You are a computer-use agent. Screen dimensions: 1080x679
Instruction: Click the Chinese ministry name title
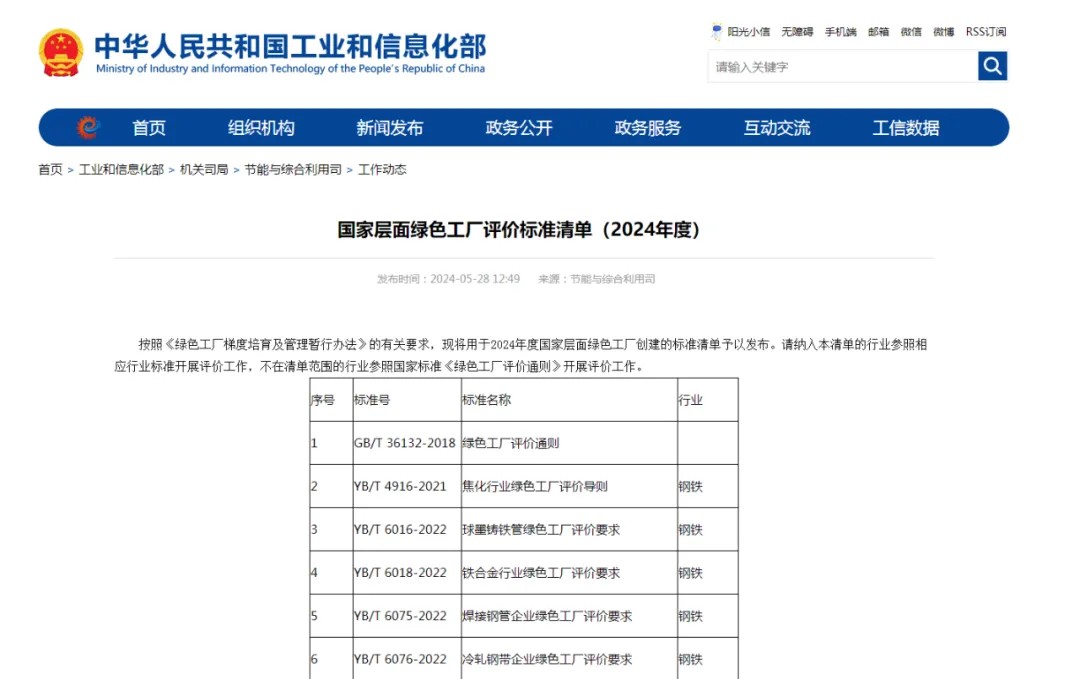(290, 46)
